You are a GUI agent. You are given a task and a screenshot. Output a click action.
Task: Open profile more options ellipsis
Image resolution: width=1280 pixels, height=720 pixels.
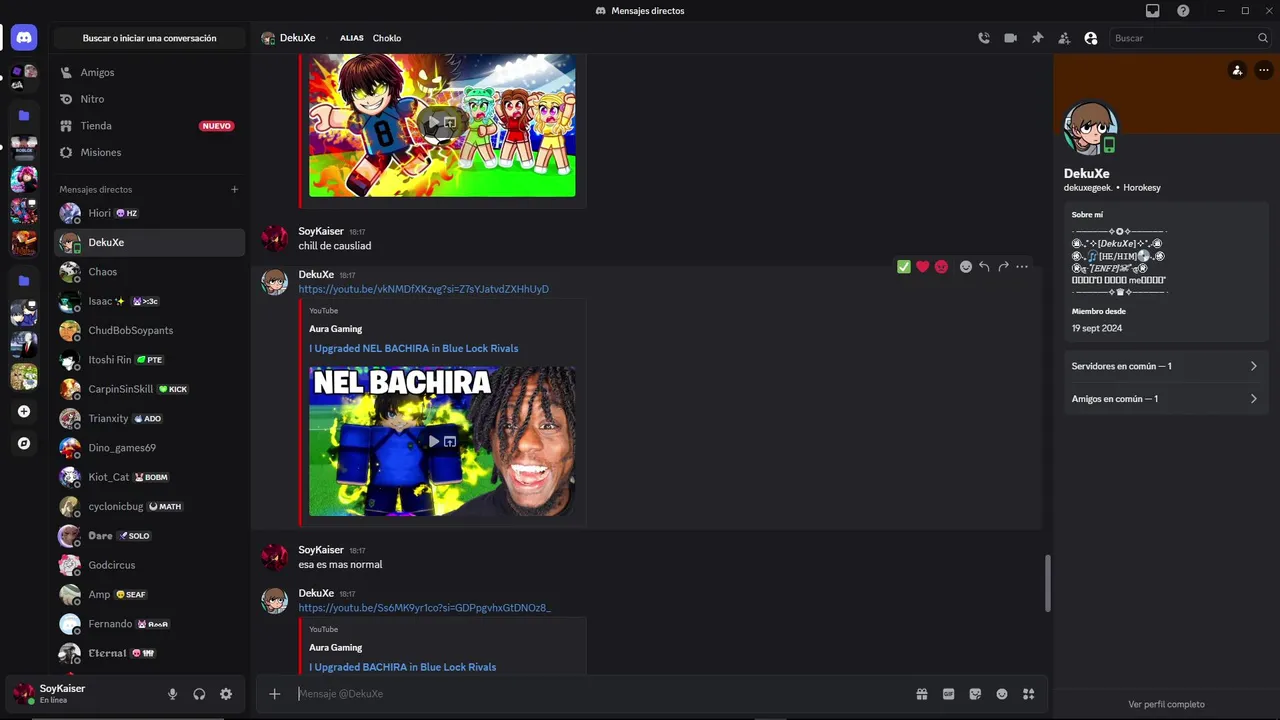[x=1264, y=70]
